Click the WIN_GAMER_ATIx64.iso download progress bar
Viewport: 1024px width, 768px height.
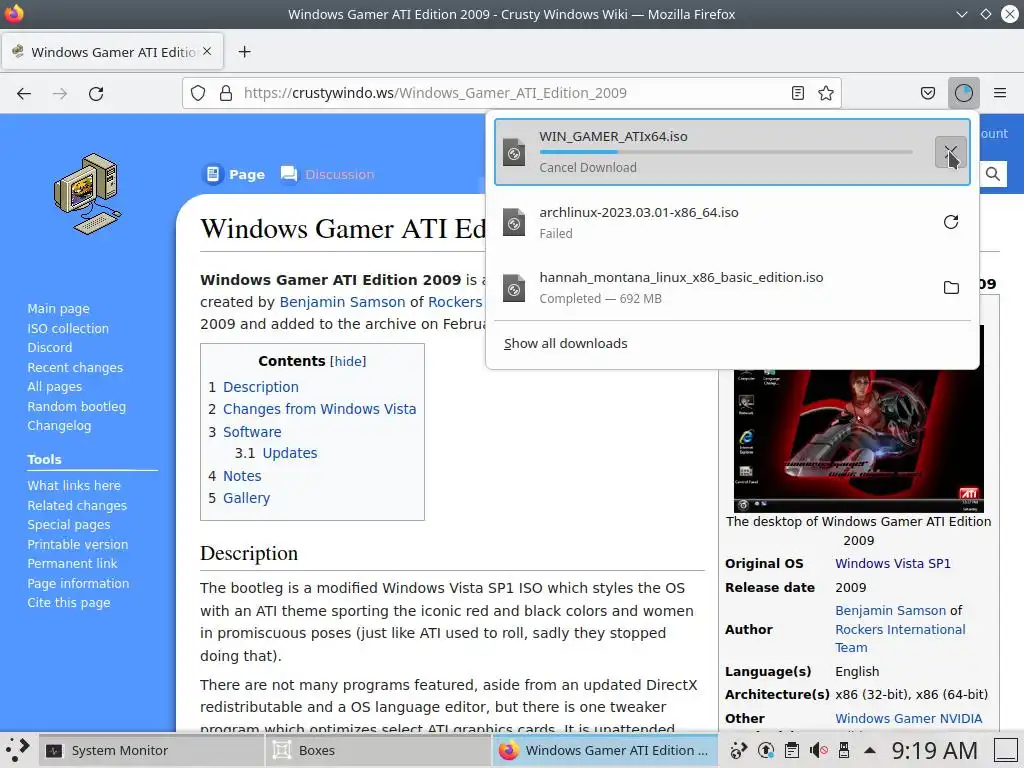(x=726, y=152)
